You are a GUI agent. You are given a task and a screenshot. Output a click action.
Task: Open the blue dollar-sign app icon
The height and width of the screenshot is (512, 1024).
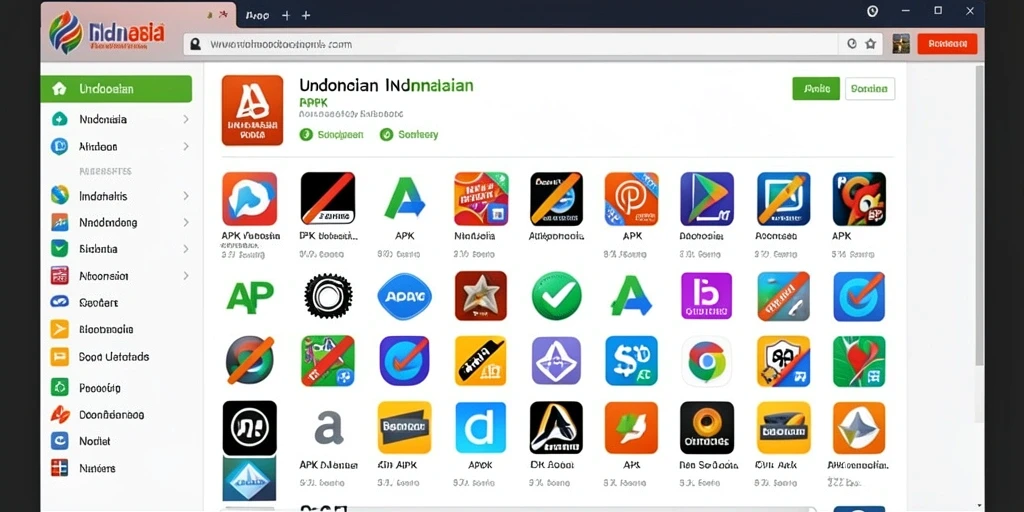click(632, 361)
